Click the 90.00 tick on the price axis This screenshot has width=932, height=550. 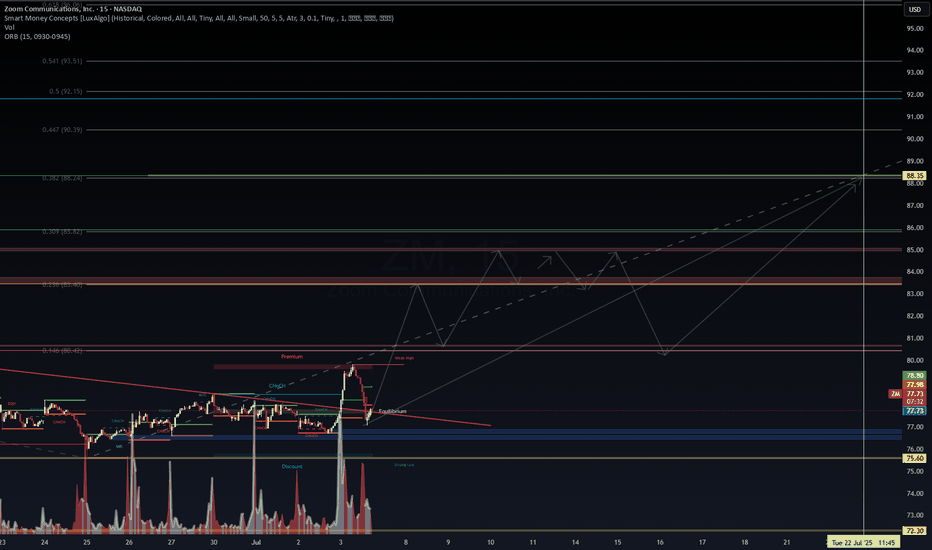(x=914, y=139)
